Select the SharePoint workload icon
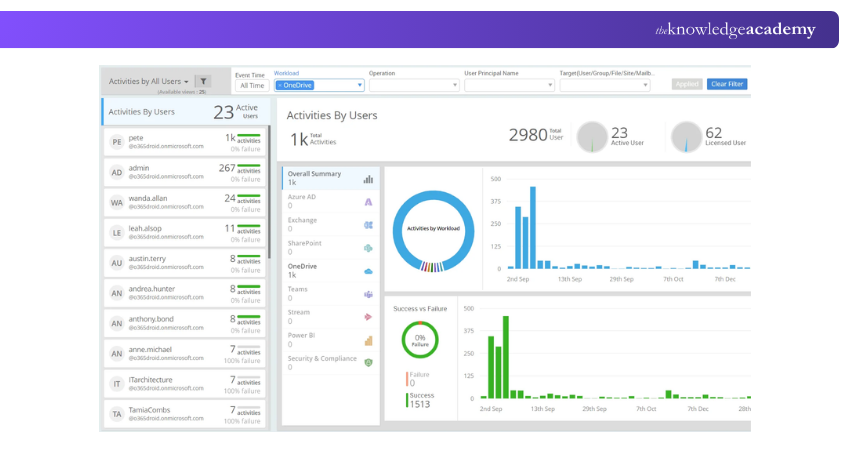The image size is (850, 450). (x=368, y=248)
